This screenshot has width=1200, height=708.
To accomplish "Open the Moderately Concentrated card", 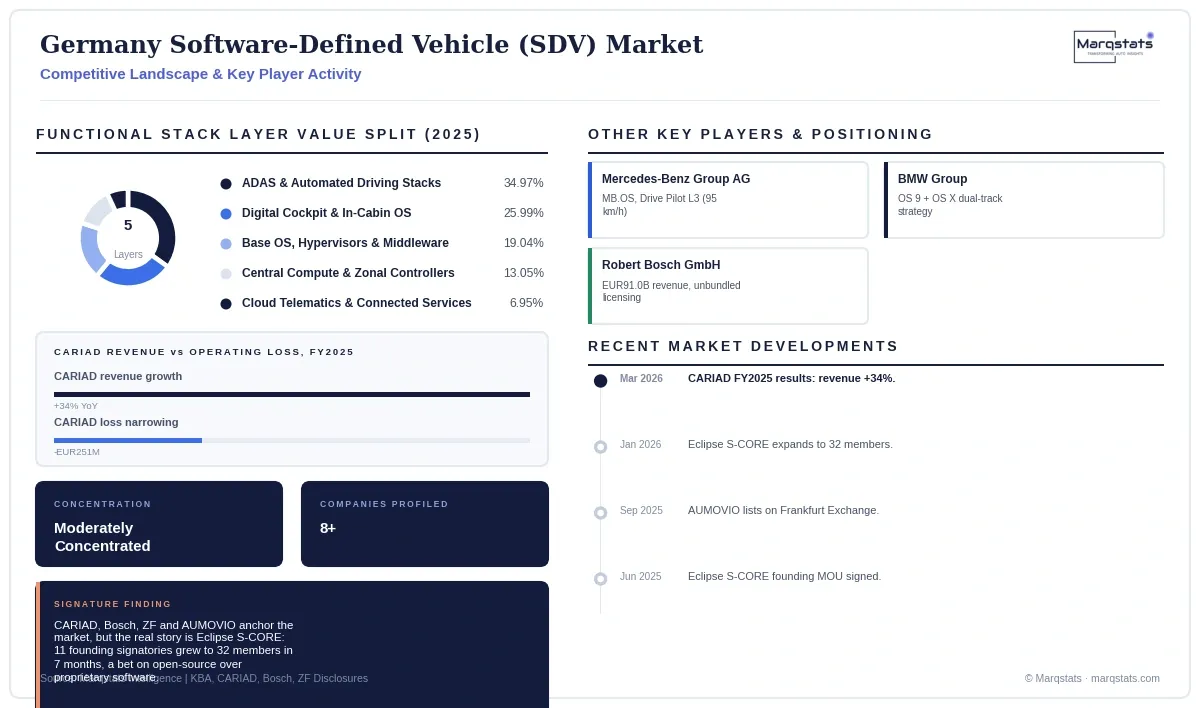I will (x=159, y=524).
